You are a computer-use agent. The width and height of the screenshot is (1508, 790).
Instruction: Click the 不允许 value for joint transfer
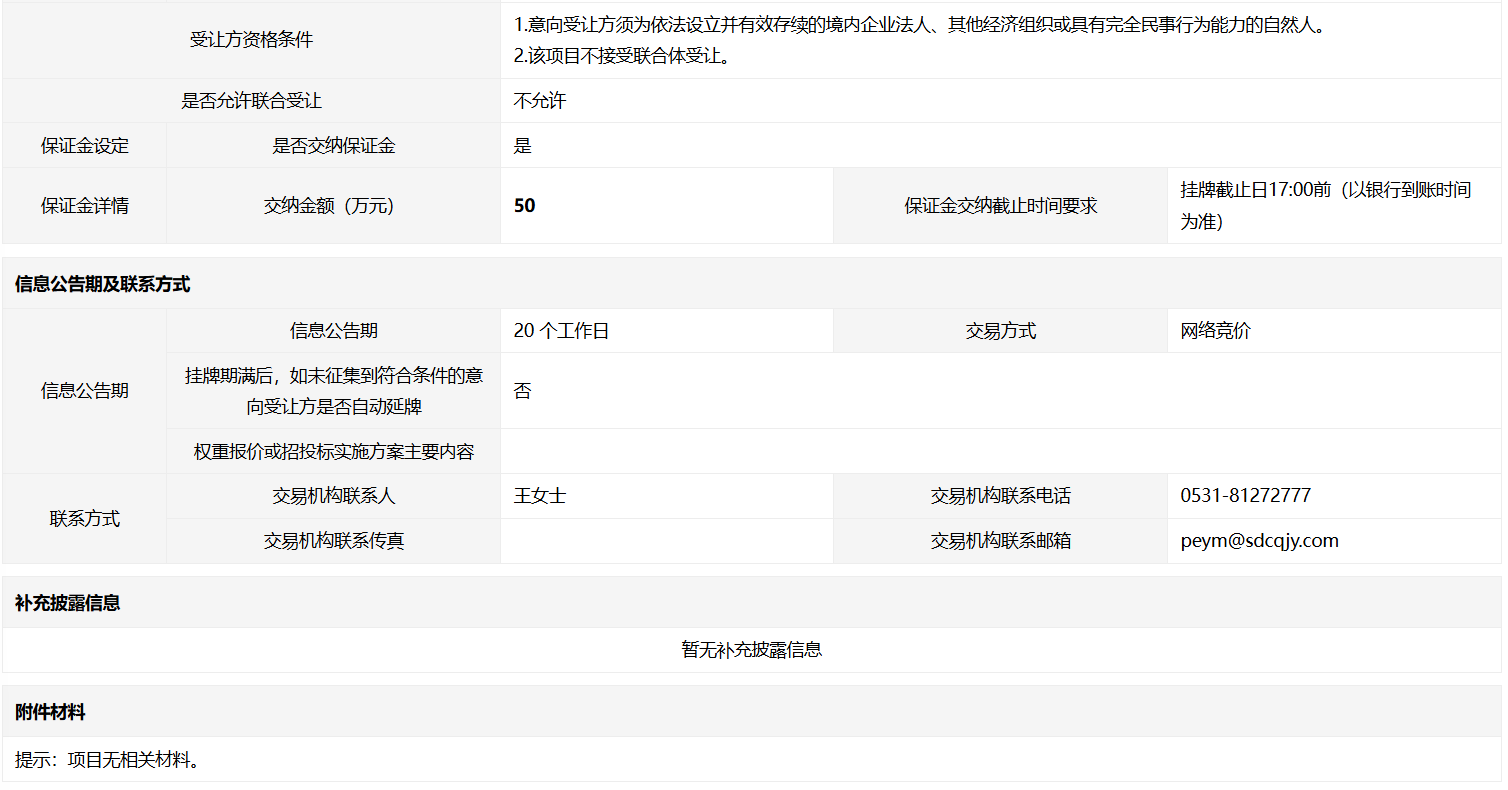click(539, 101)
